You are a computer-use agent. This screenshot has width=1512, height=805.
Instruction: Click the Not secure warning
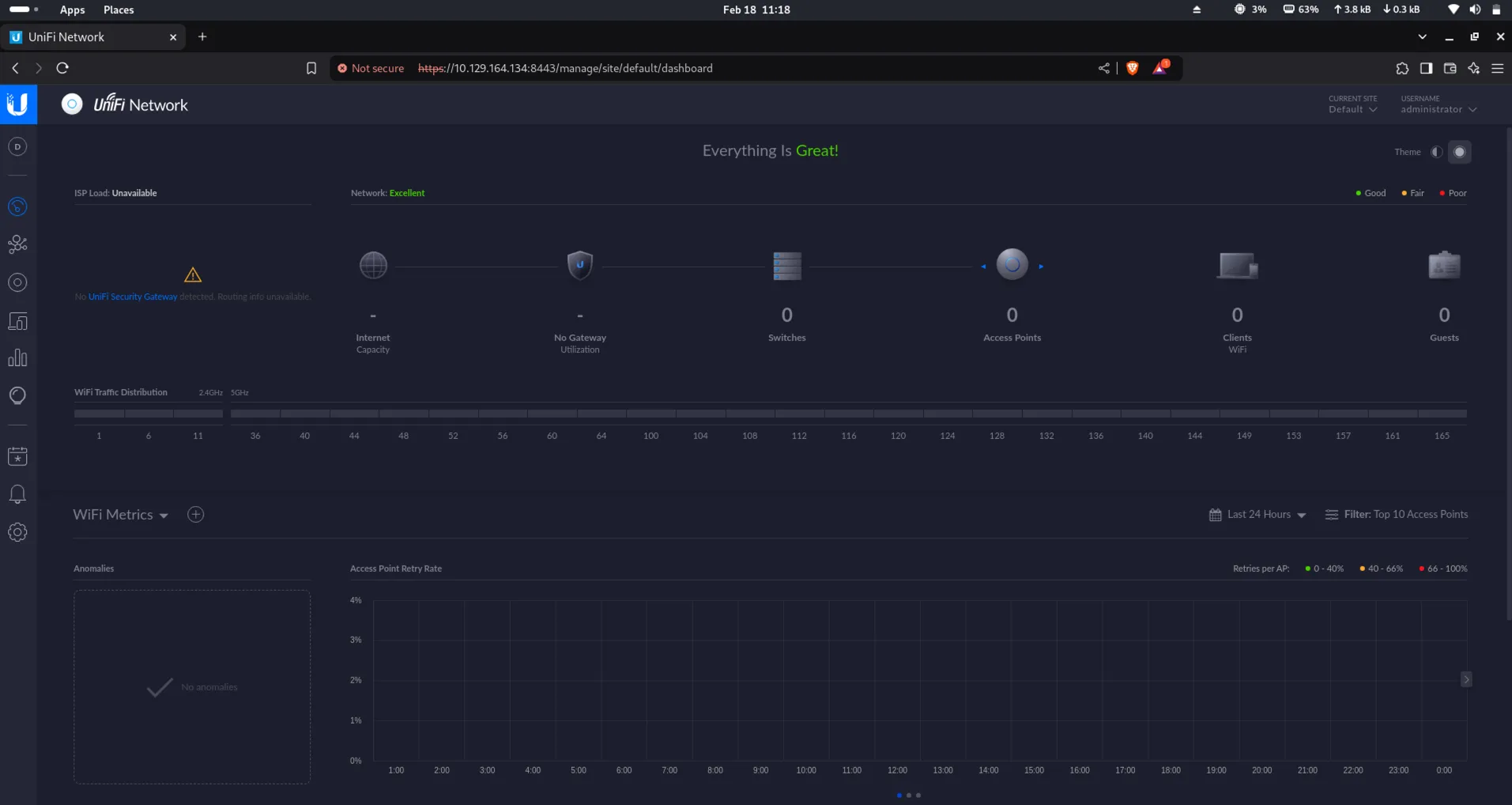pyautogui.click(x=371, y=68)
